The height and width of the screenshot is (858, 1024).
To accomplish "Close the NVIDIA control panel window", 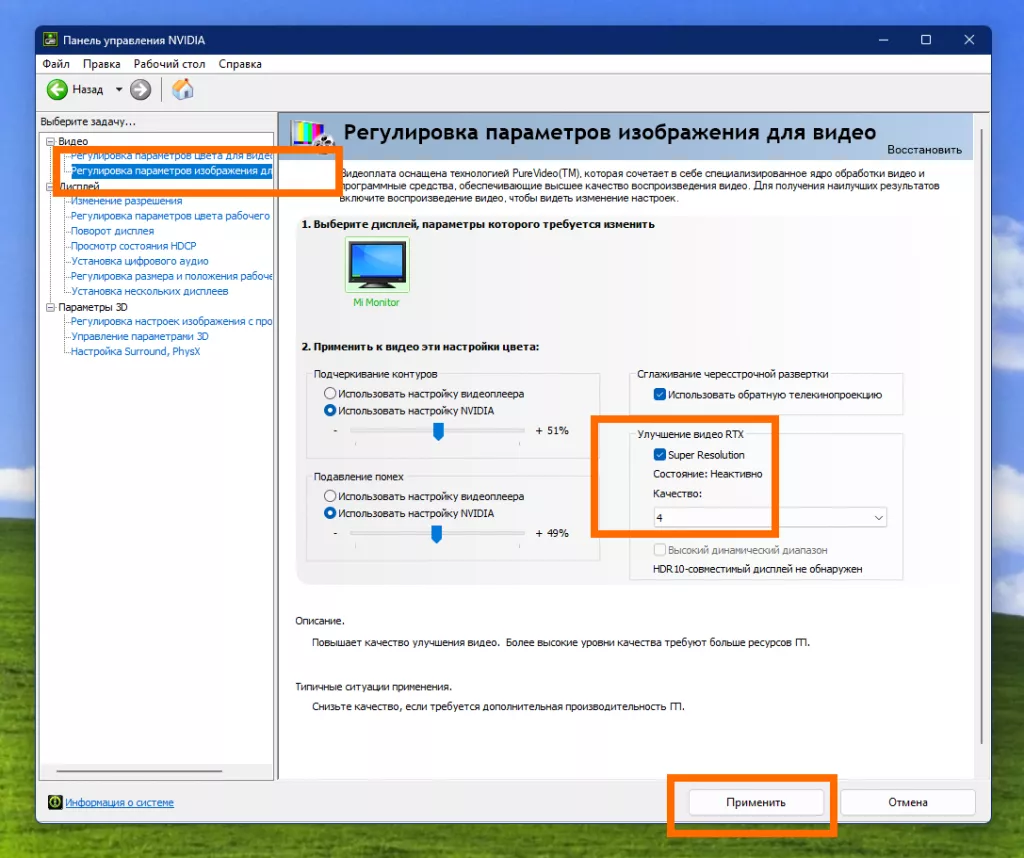I will (x=969, y=40).
